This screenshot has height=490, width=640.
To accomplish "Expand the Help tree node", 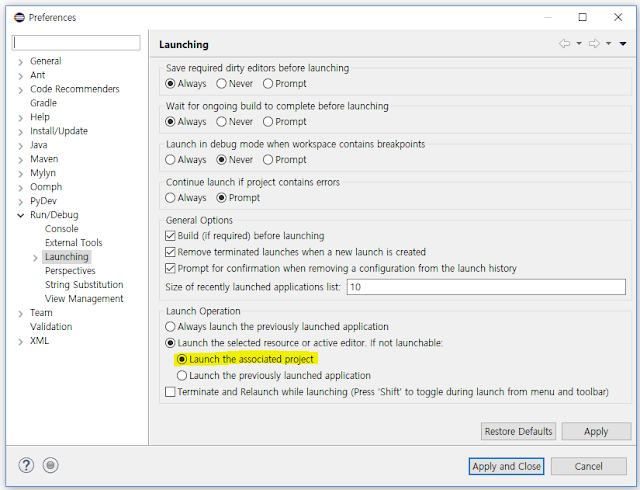I will [20, 118].
